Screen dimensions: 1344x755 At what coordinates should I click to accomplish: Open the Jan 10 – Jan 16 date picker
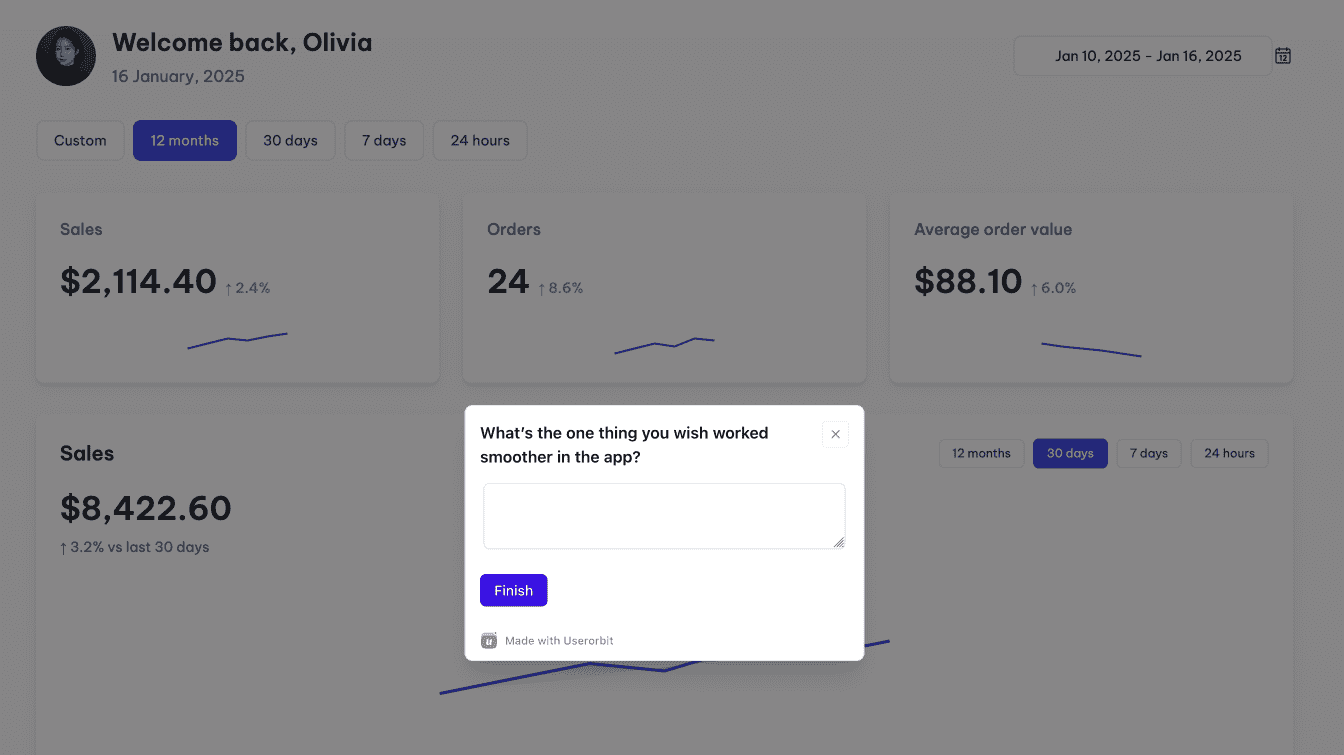[1147, 56]
